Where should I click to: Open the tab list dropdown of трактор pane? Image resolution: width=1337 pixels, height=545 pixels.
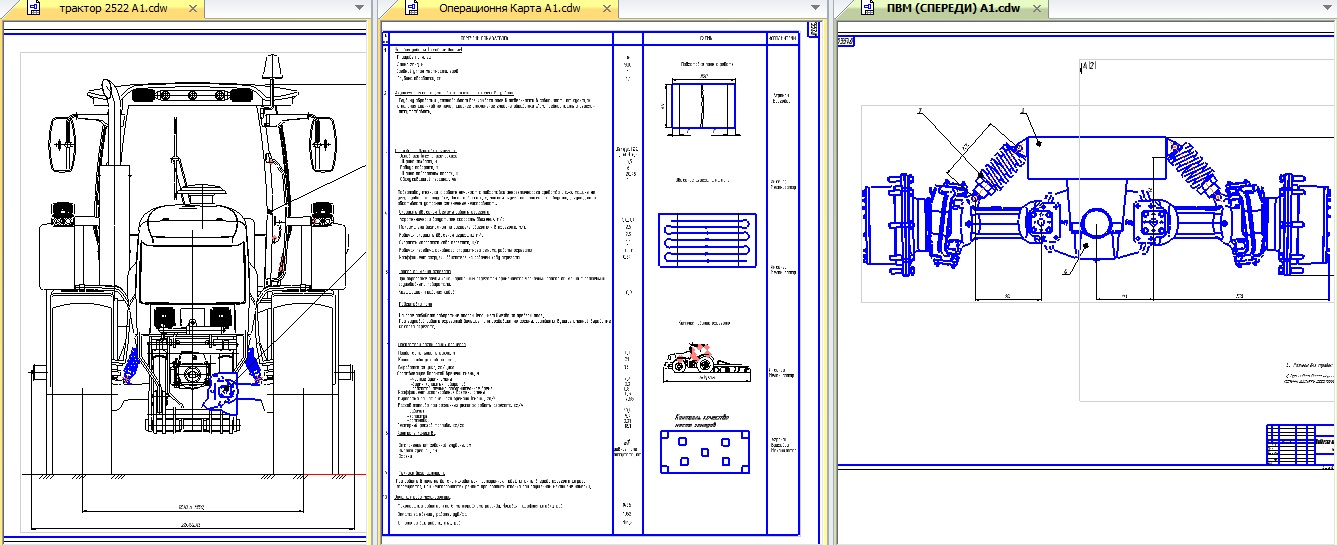point(360,8)
